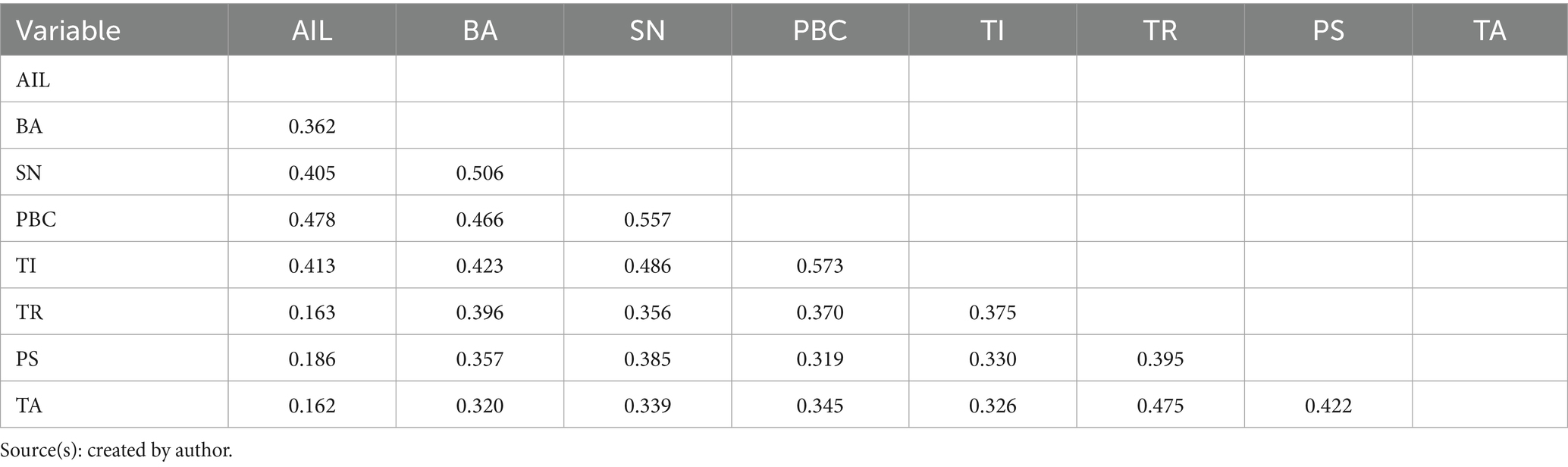The width and height of the screenshot is (1568, 467).
Task: Select the TI row label
Action: click(27, 266)
